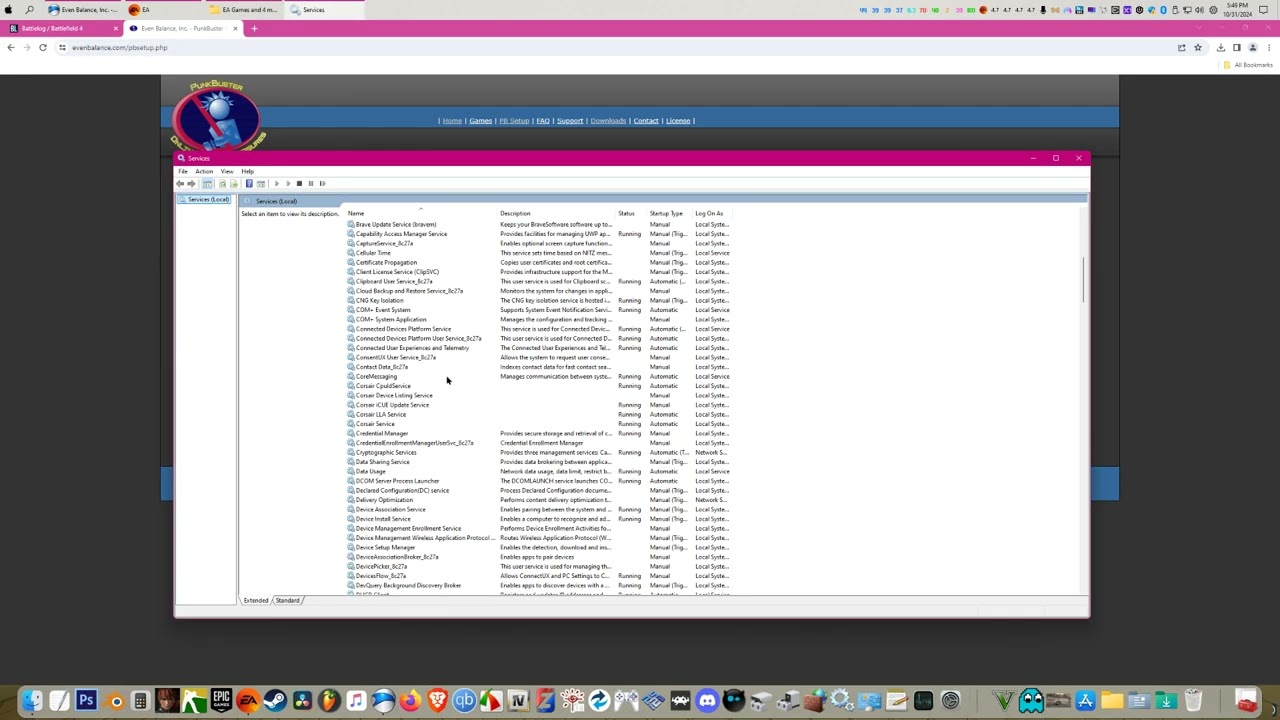Open the Action menu in Services
This screenshot has width=1280, height=720.
[204, 171]
